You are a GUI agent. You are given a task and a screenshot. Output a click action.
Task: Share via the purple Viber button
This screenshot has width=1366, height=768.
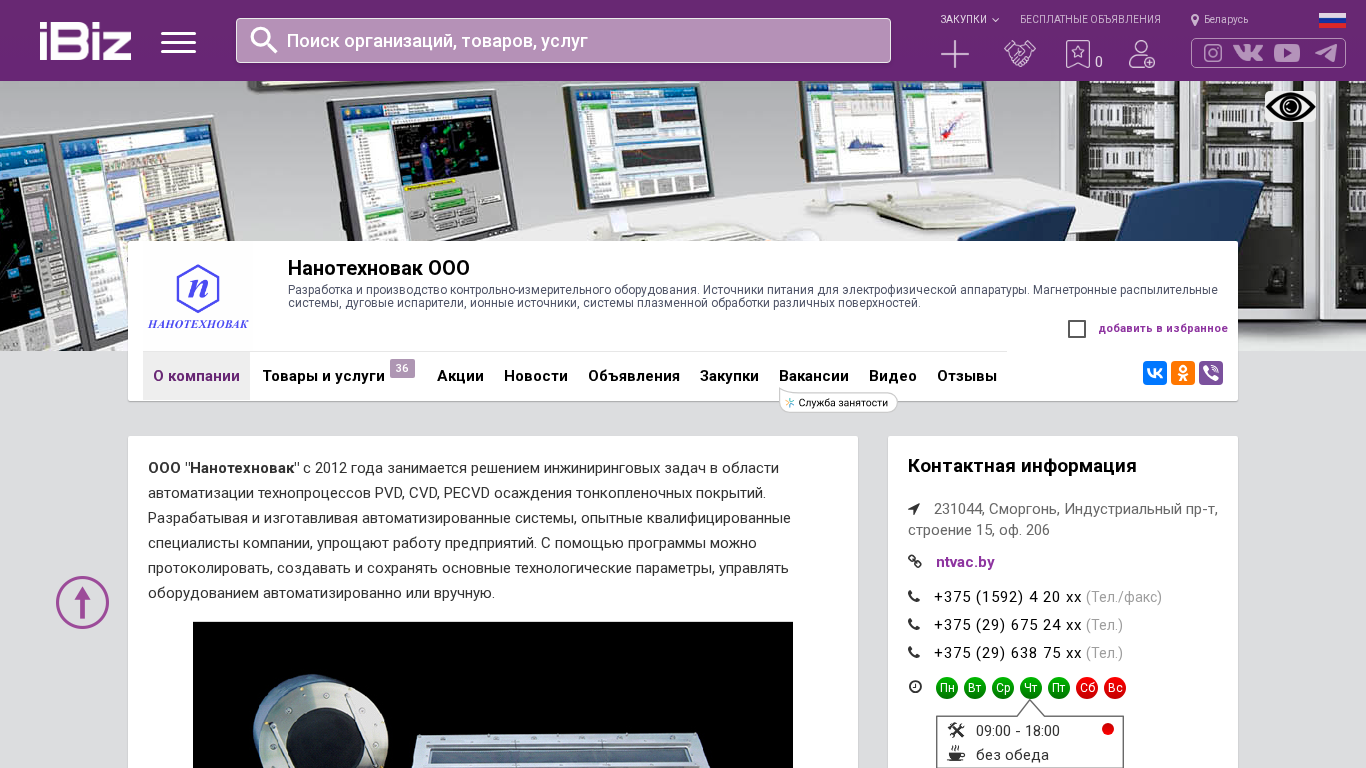(x=1211, y=373)
